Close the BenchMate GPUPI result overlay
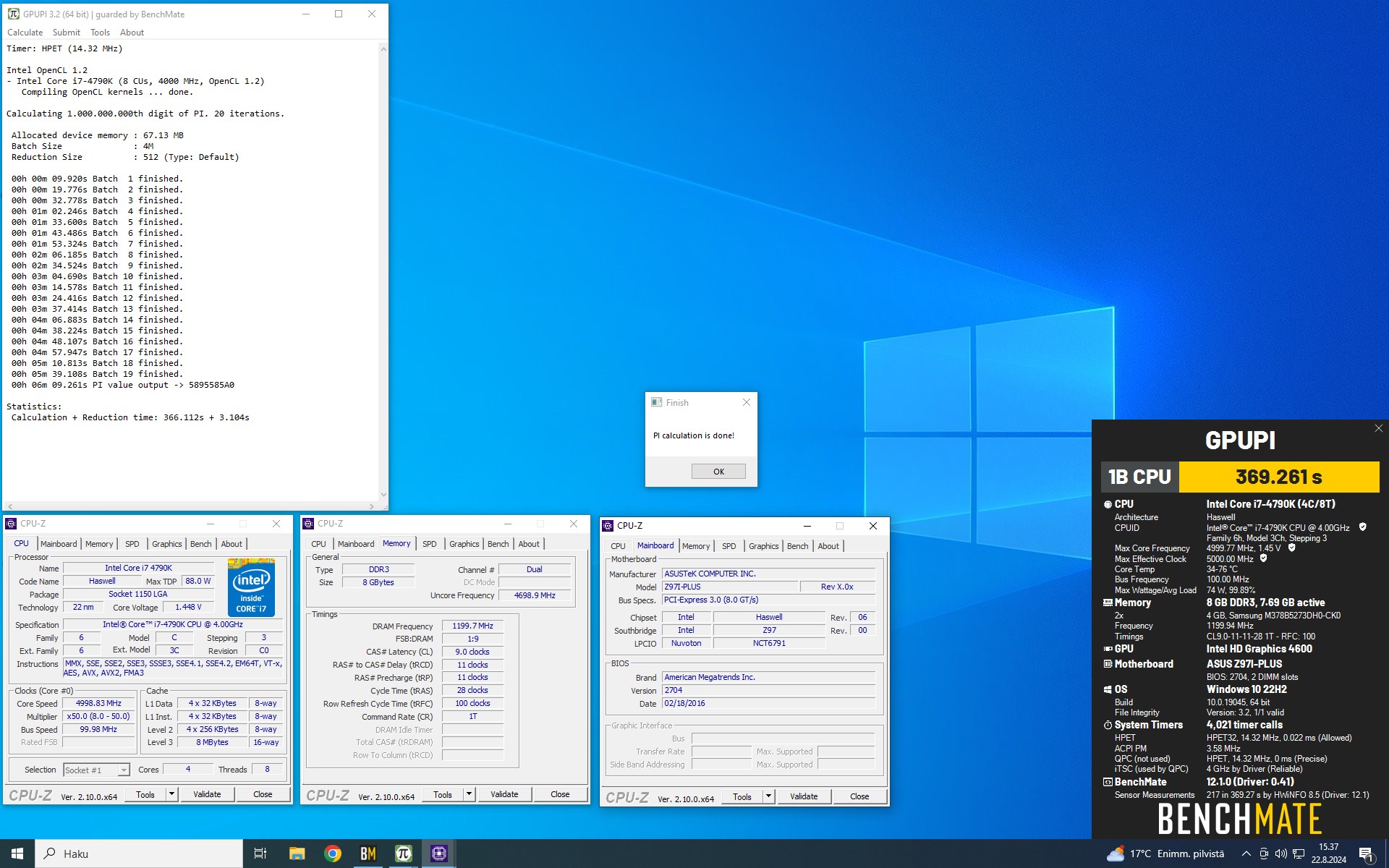Image resolution: width=1389 pixels, height=868 pixels. [1378, 428]
